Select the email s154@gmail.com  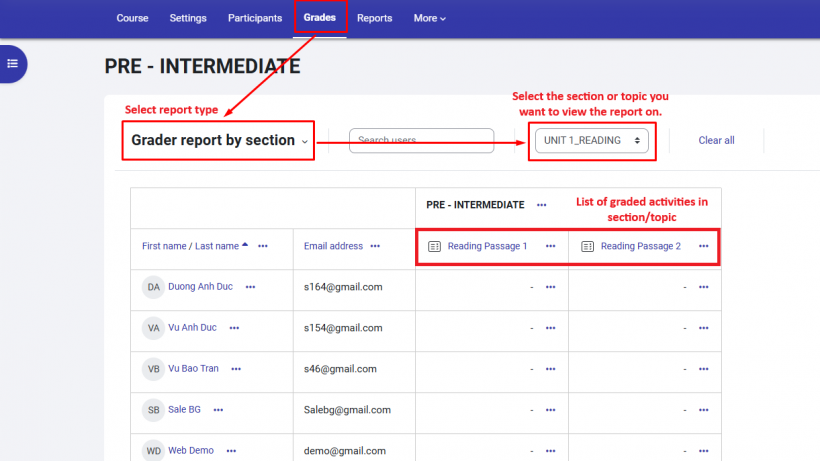(343, 328)
